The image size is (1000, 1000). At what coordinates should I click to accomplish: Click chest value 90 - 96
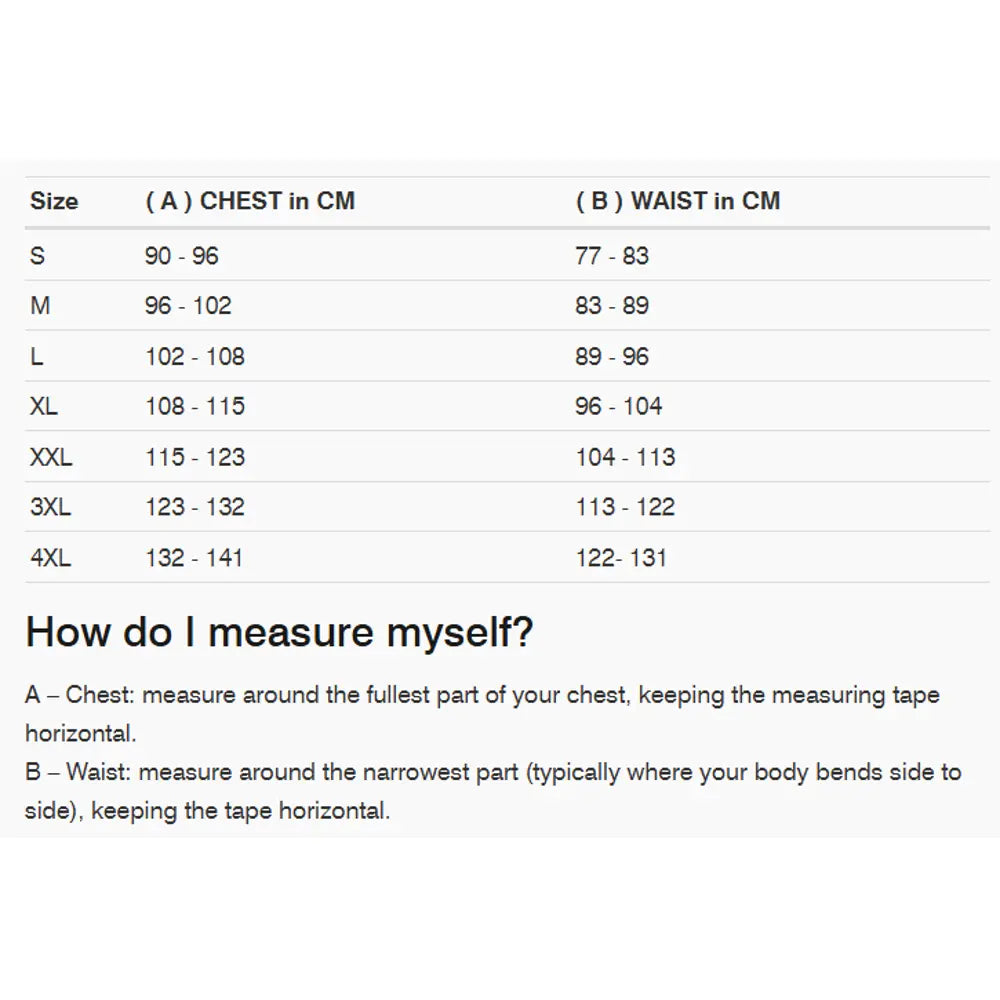[x=181, y=256]
